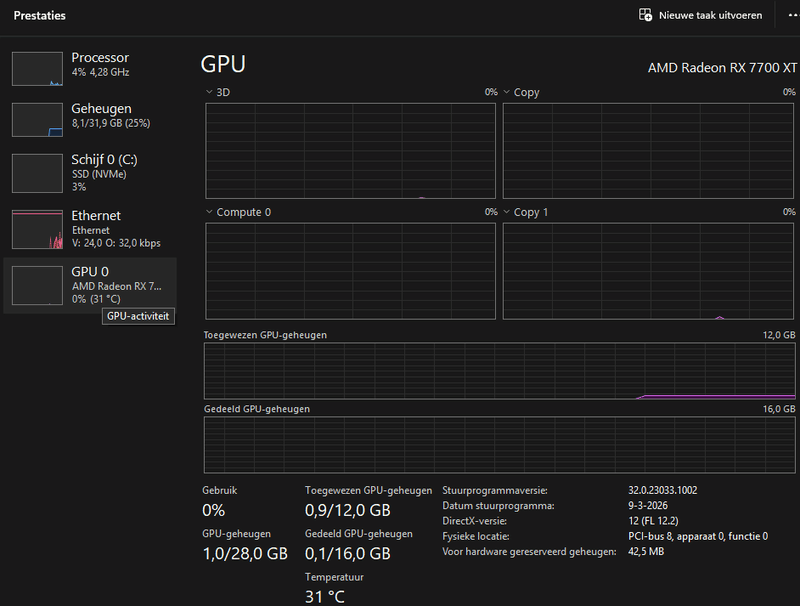Click driver date 9-3-2026
The width and height of the screenshot is (800, 606).
click(648, 506)
